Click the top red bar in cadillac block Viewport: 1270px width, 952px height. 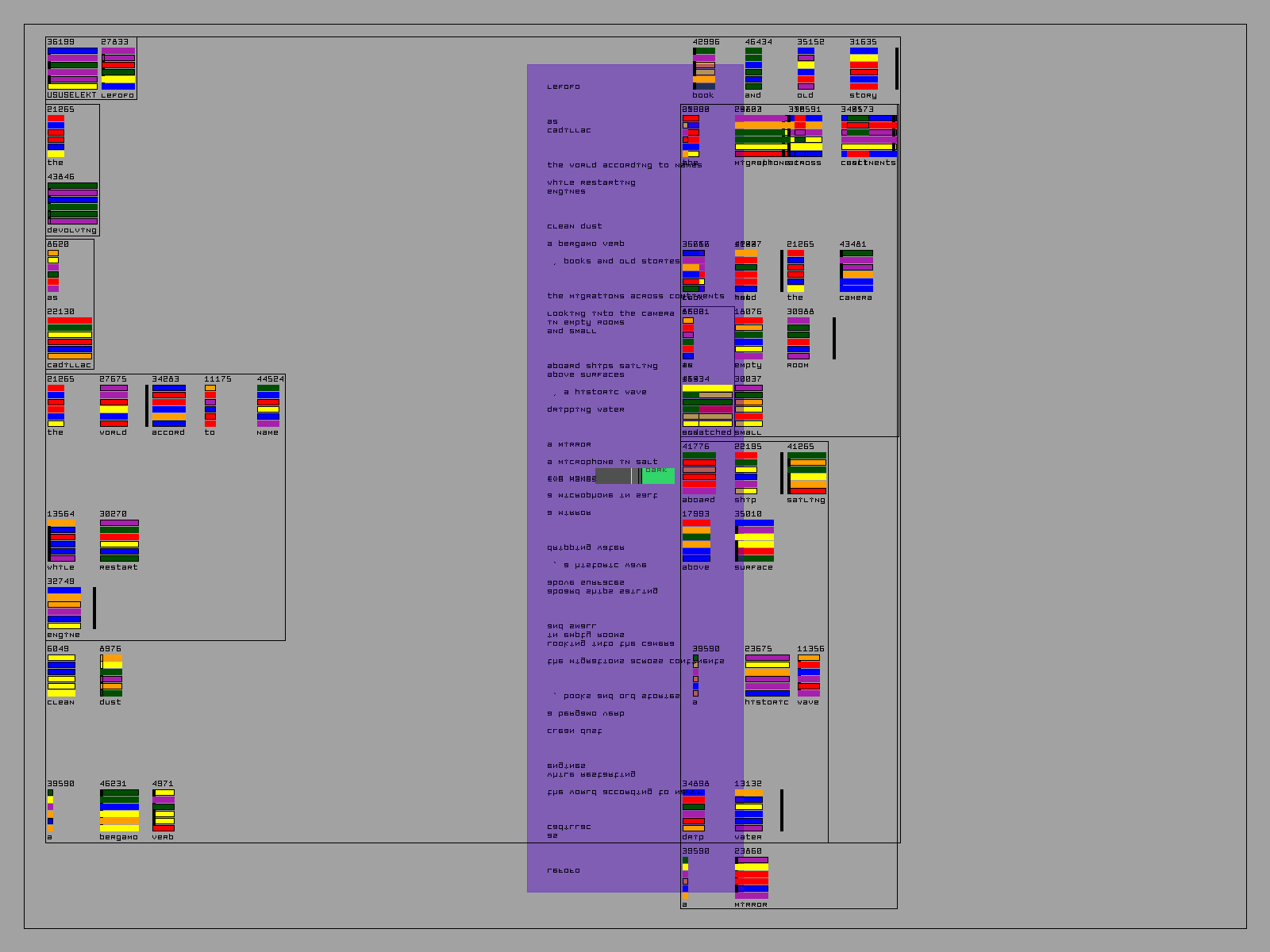click(70, 321)
